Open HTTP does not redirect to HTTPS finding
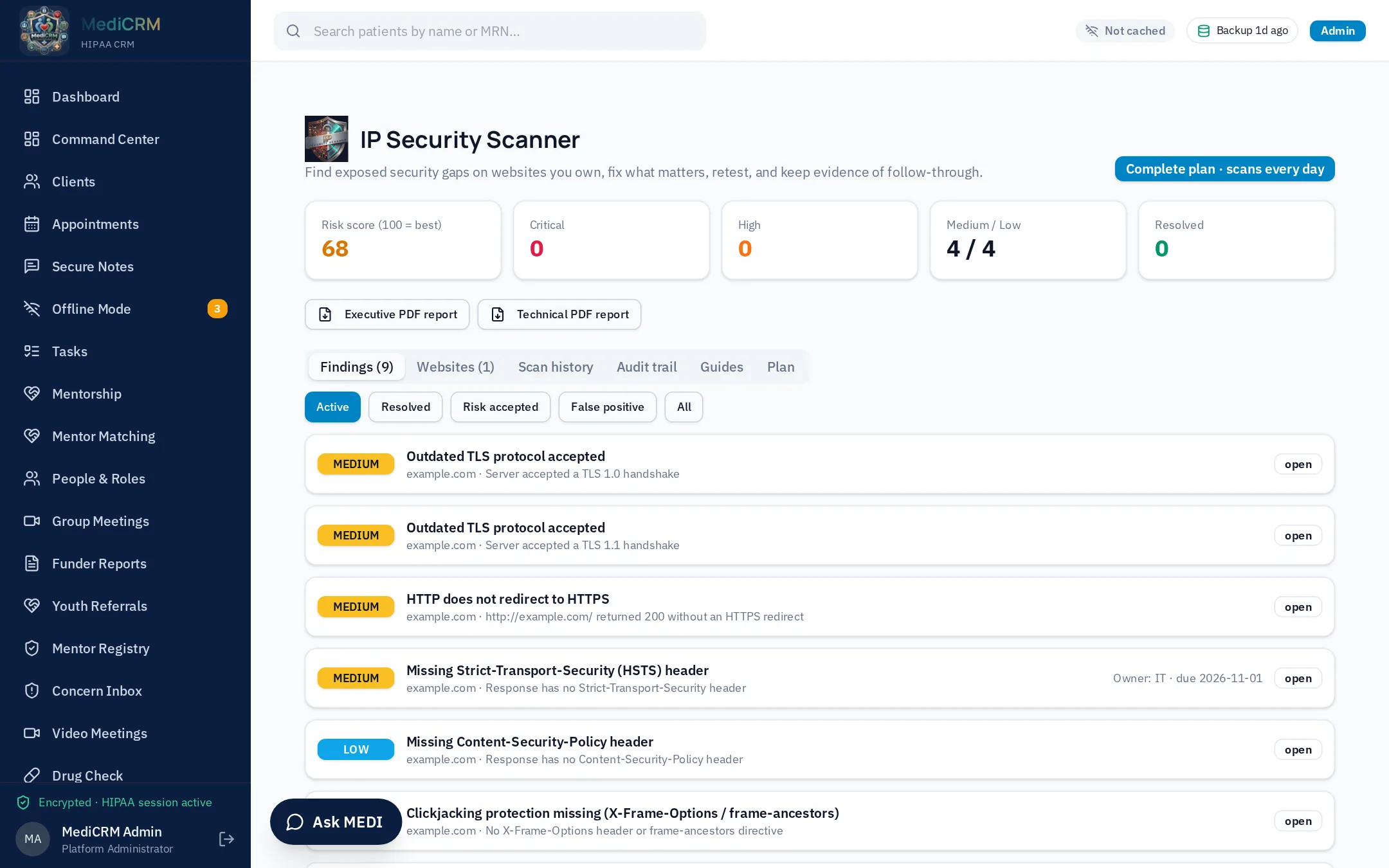This screenshot has width=1389, height=868. click(x=820, y=607)
